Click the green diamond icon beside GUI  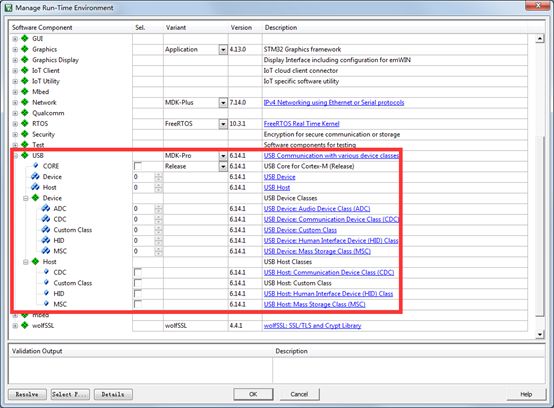pyautogui.click(x=24, y=38)
